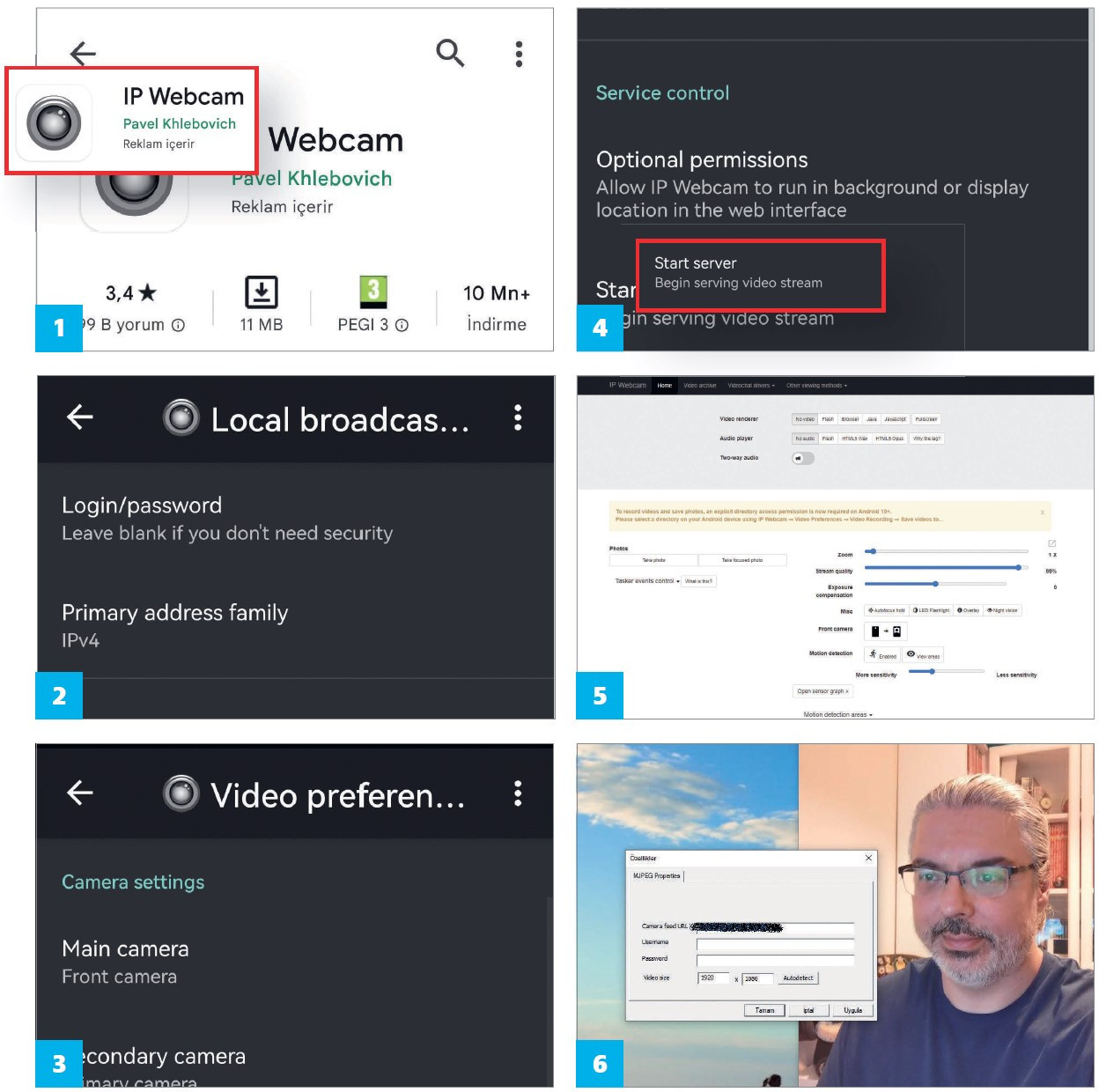Click the IP Webcam brand in the navbar

pos(627,385)
